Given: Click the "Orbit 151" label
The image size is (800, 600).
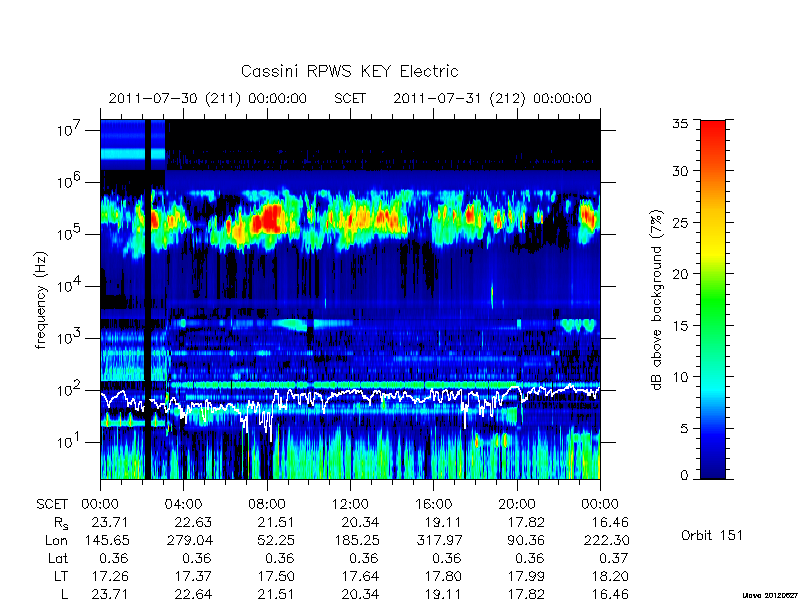Looking at the screenshot, I should [x=712, y=535].
